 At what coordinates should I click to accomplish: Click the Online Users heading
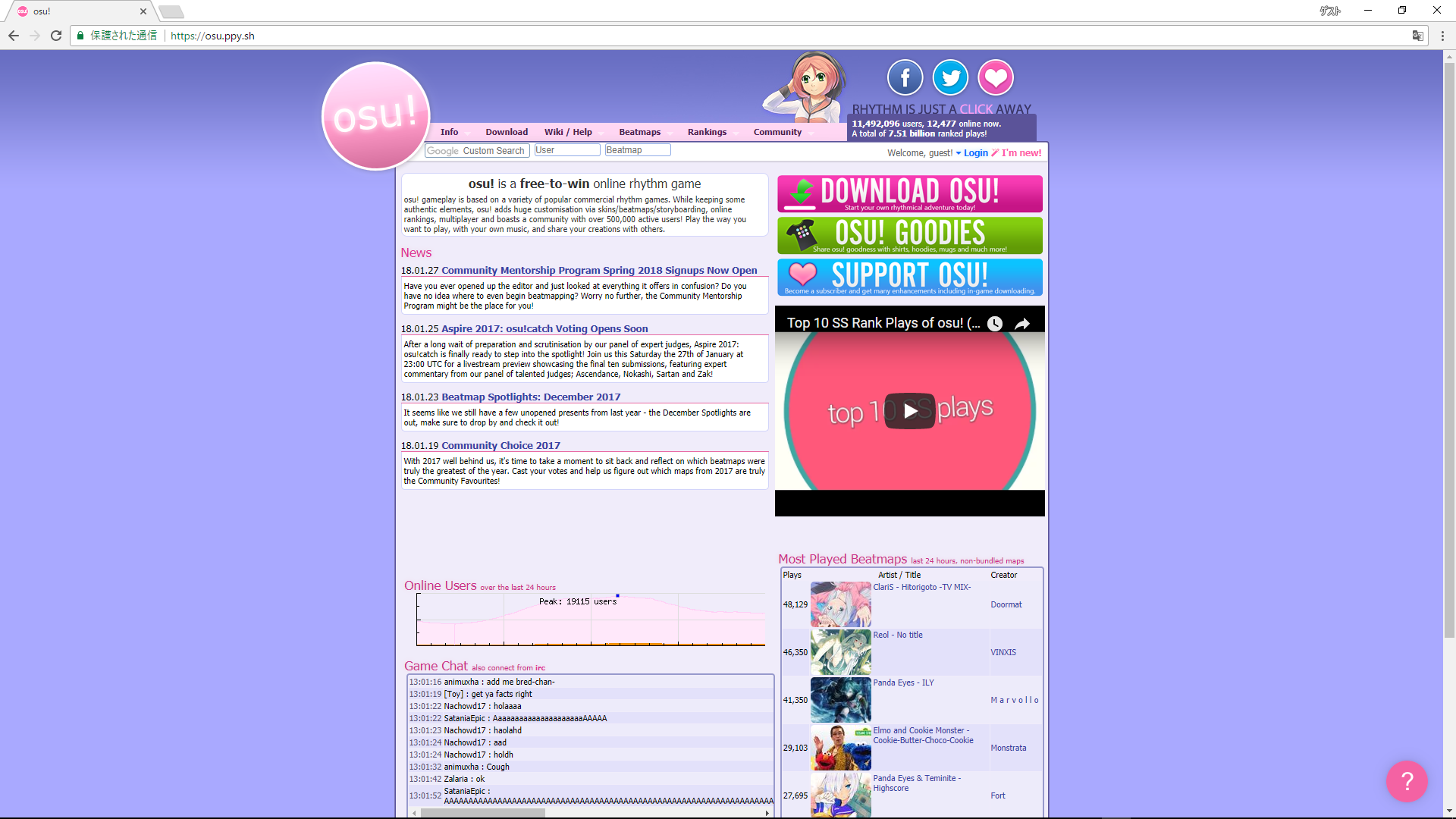(x=440, y=586)
